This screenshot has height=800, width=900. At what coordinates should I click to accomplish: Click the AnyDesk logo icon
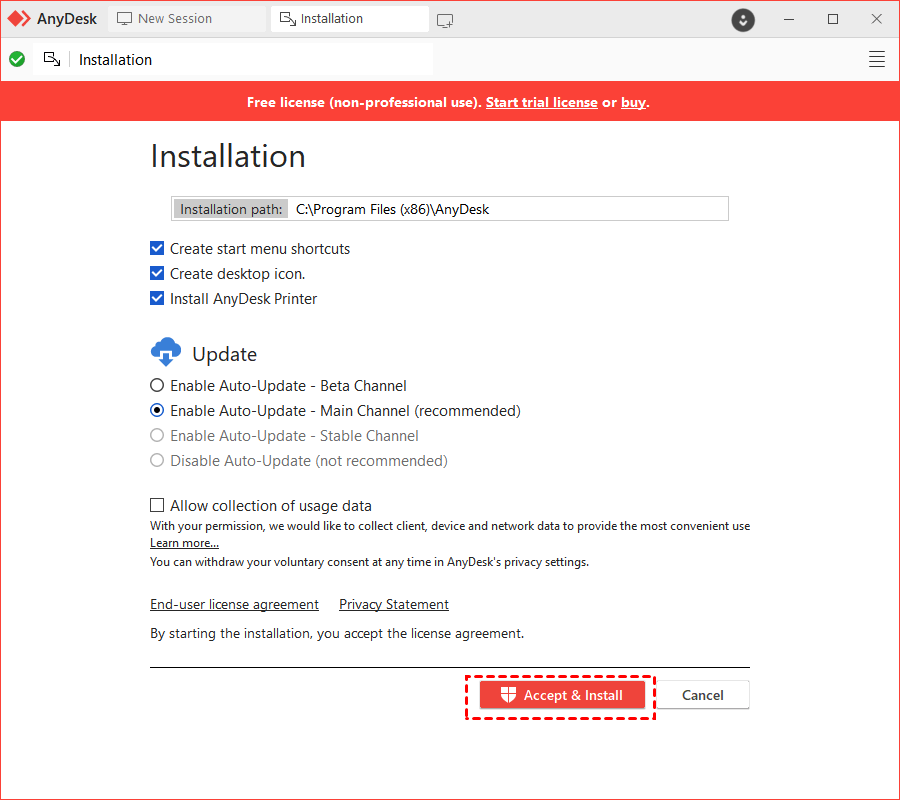click(x=19, y=19)
